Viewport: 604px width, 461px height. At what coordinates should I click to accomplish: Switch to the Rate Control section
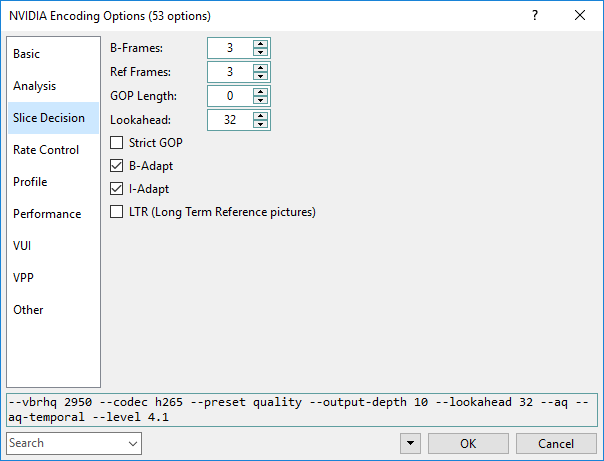click(46, 150)
